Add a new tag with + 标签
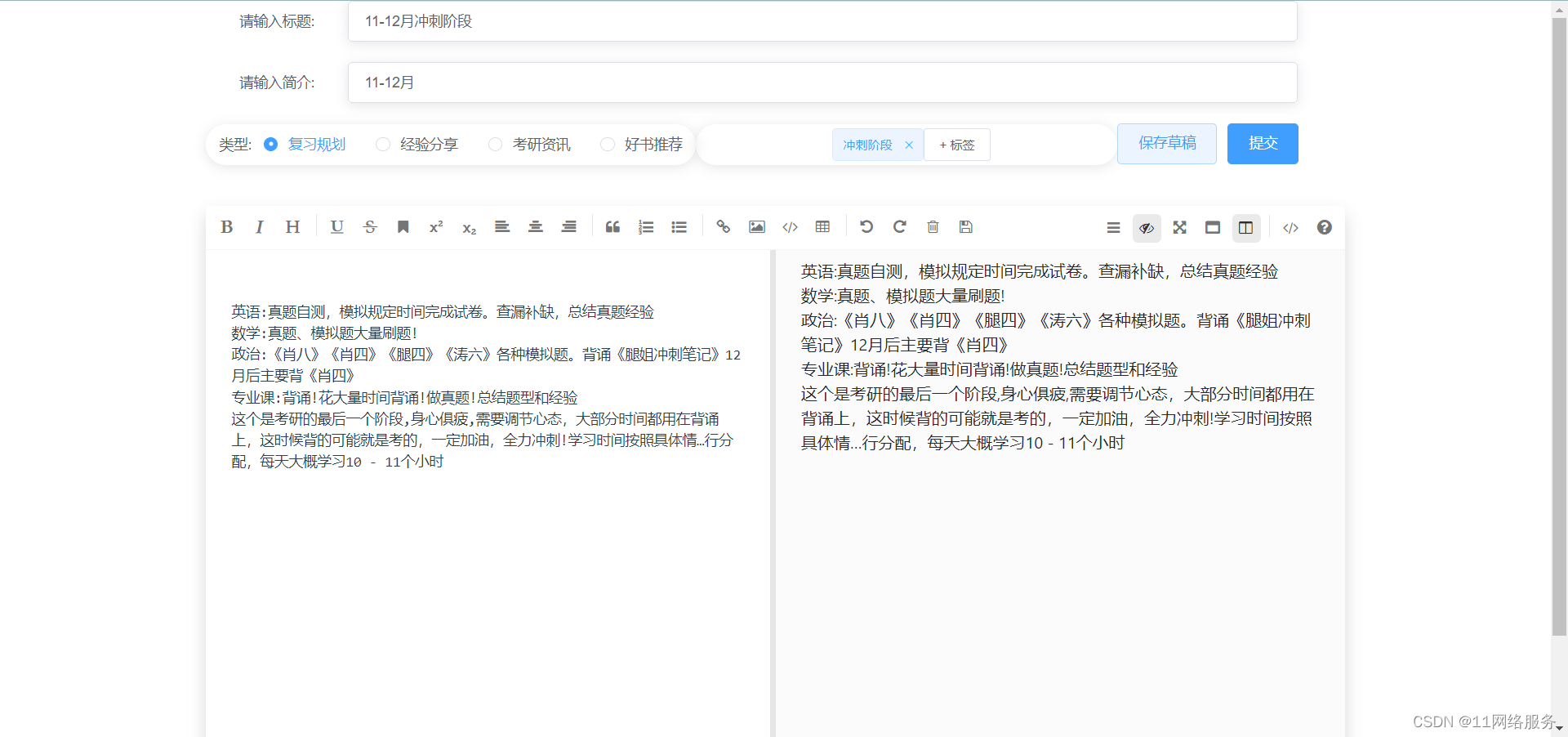This screenshot has height=737, width=1568. (957, 145)
